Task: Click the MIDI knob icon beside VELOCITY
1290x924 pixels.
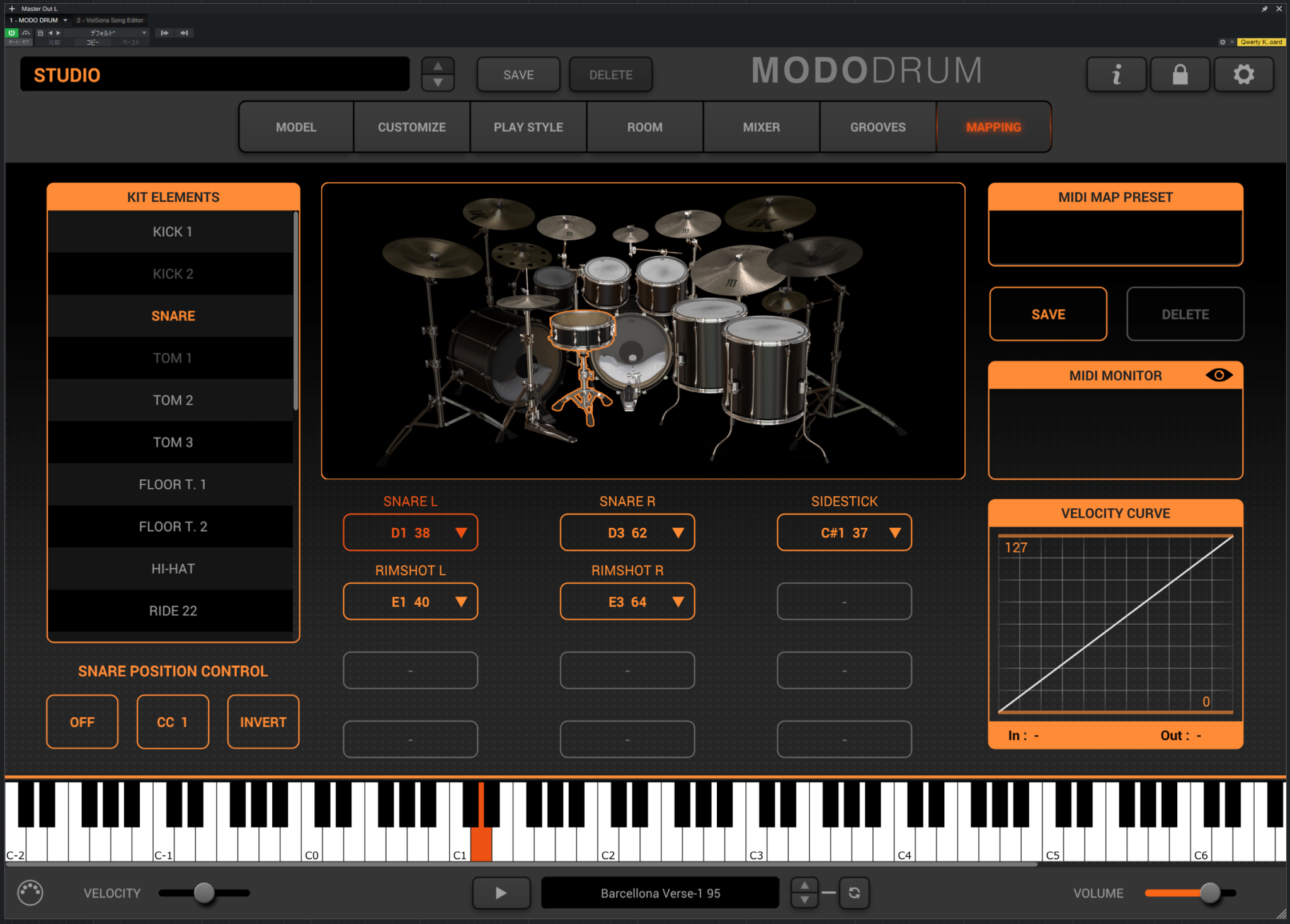Action: (x=29, y=893)
